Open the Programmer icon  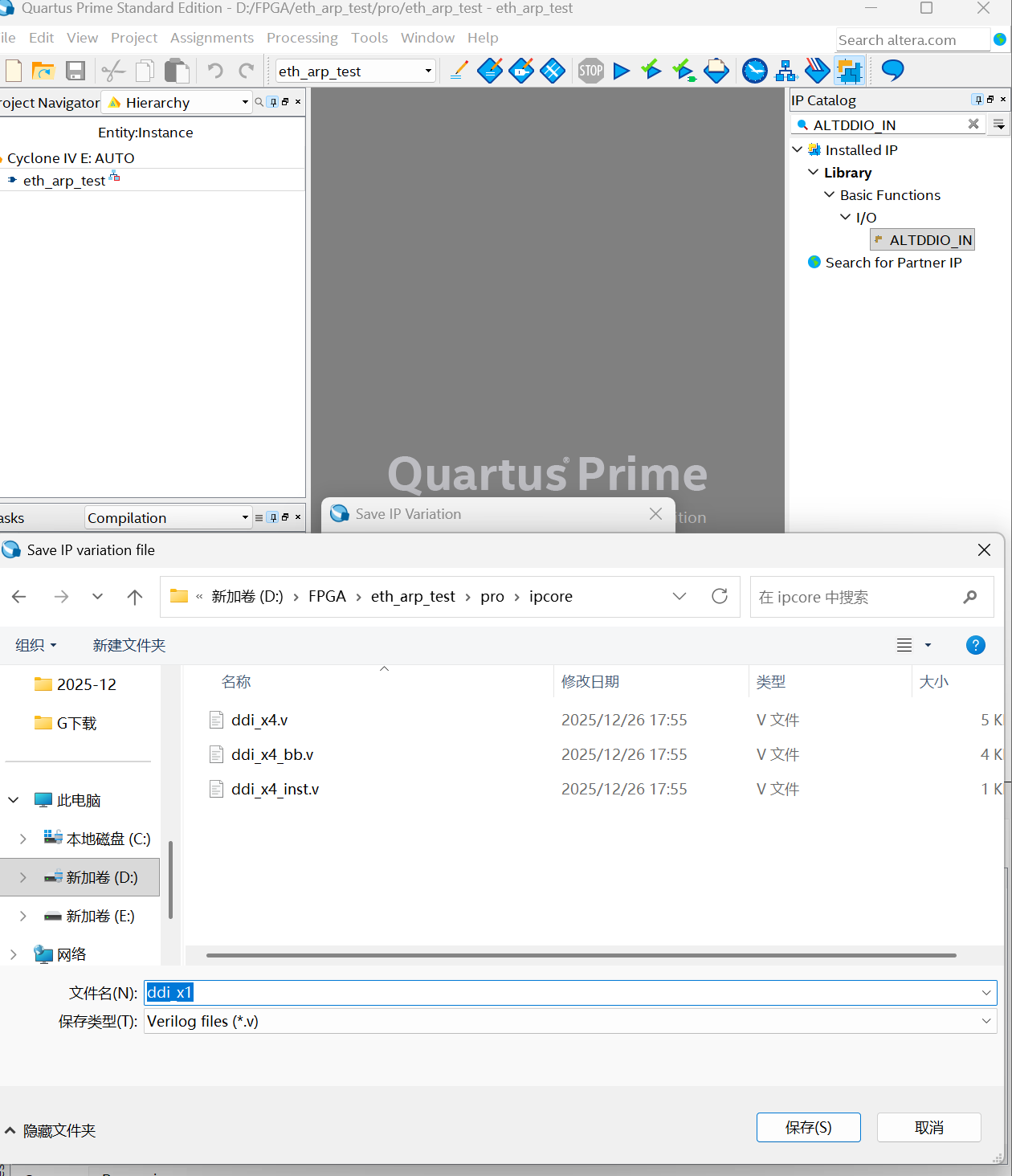coord(817,71)
